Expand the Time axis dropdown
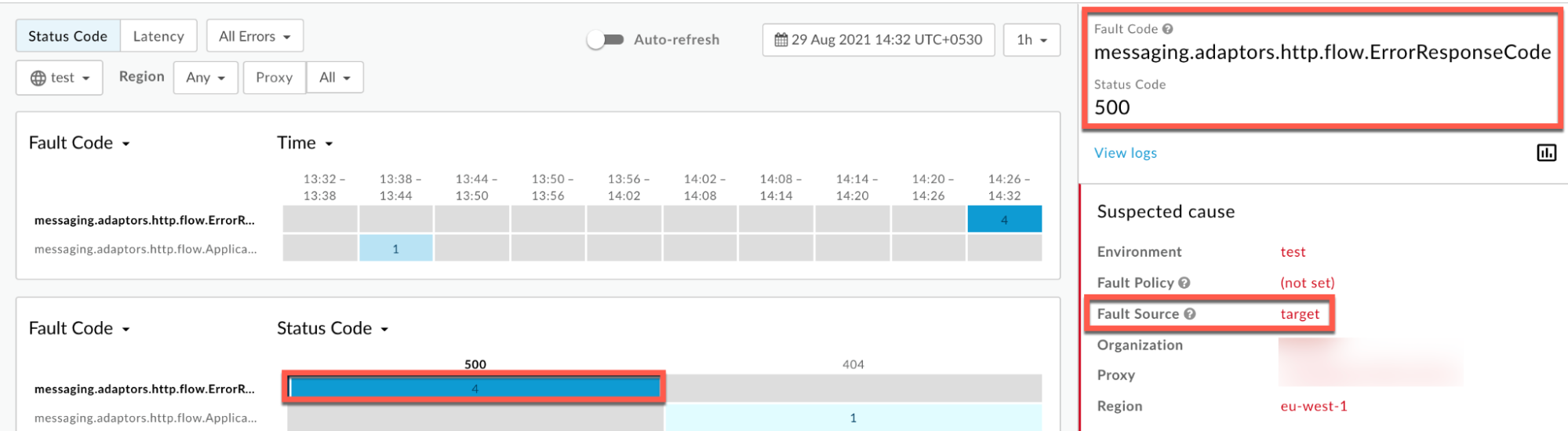Viewport: 1568px width, 431px height. point(304,143)
